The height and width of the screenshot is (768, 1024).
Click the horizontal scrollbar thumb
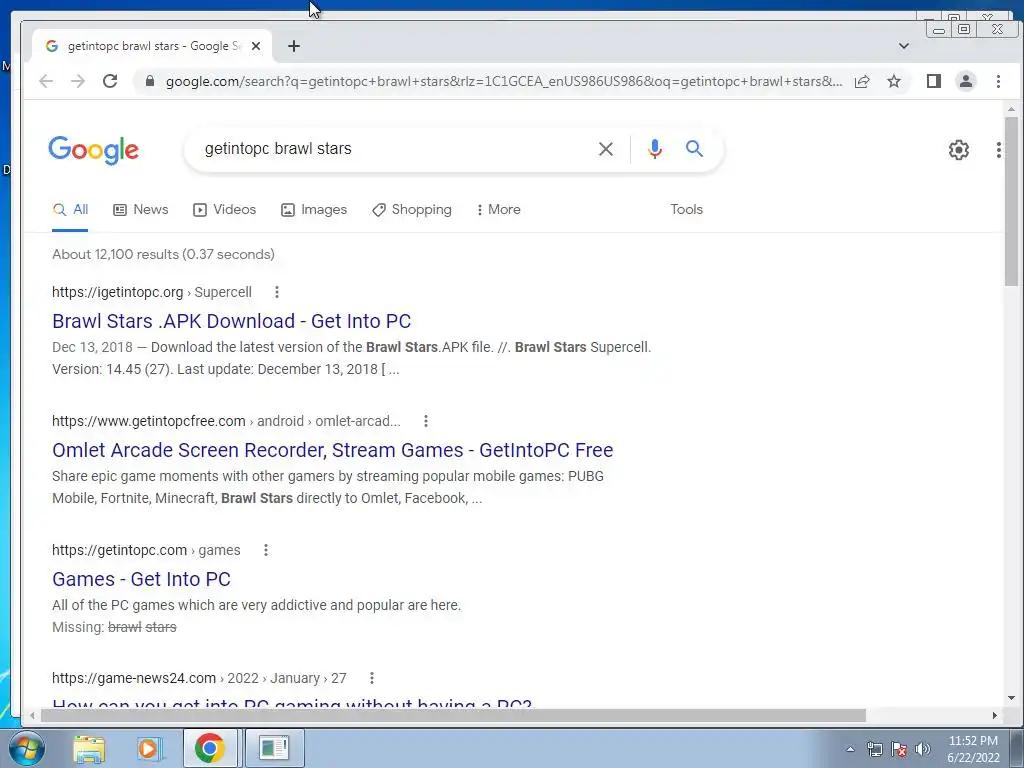pyautogui.click(x=453, y=716)
